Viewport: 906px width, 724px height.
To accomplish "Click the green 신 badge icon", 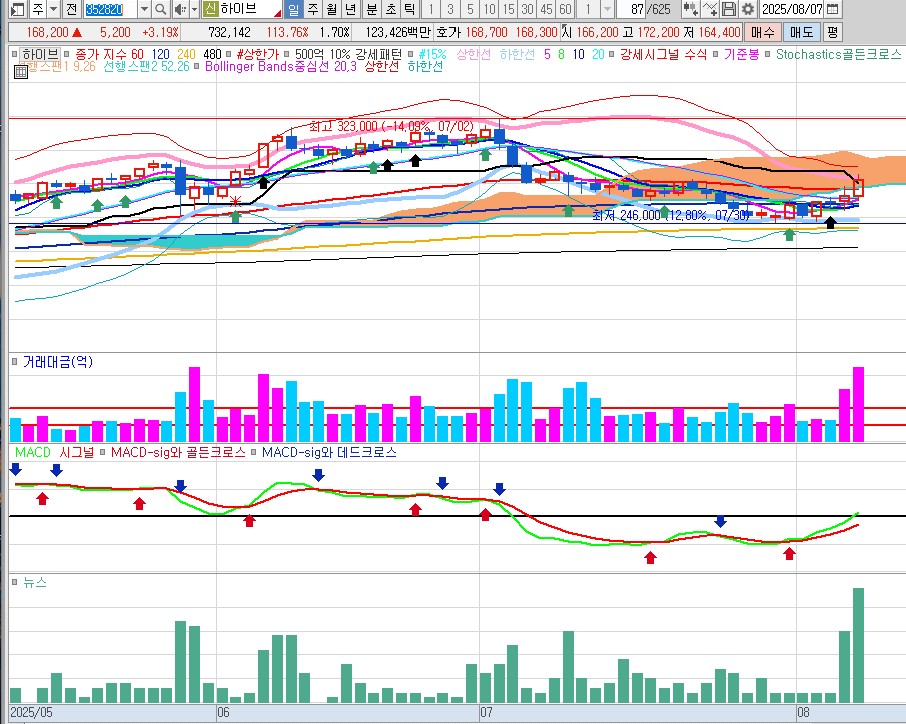I will [x=210, y=9].
